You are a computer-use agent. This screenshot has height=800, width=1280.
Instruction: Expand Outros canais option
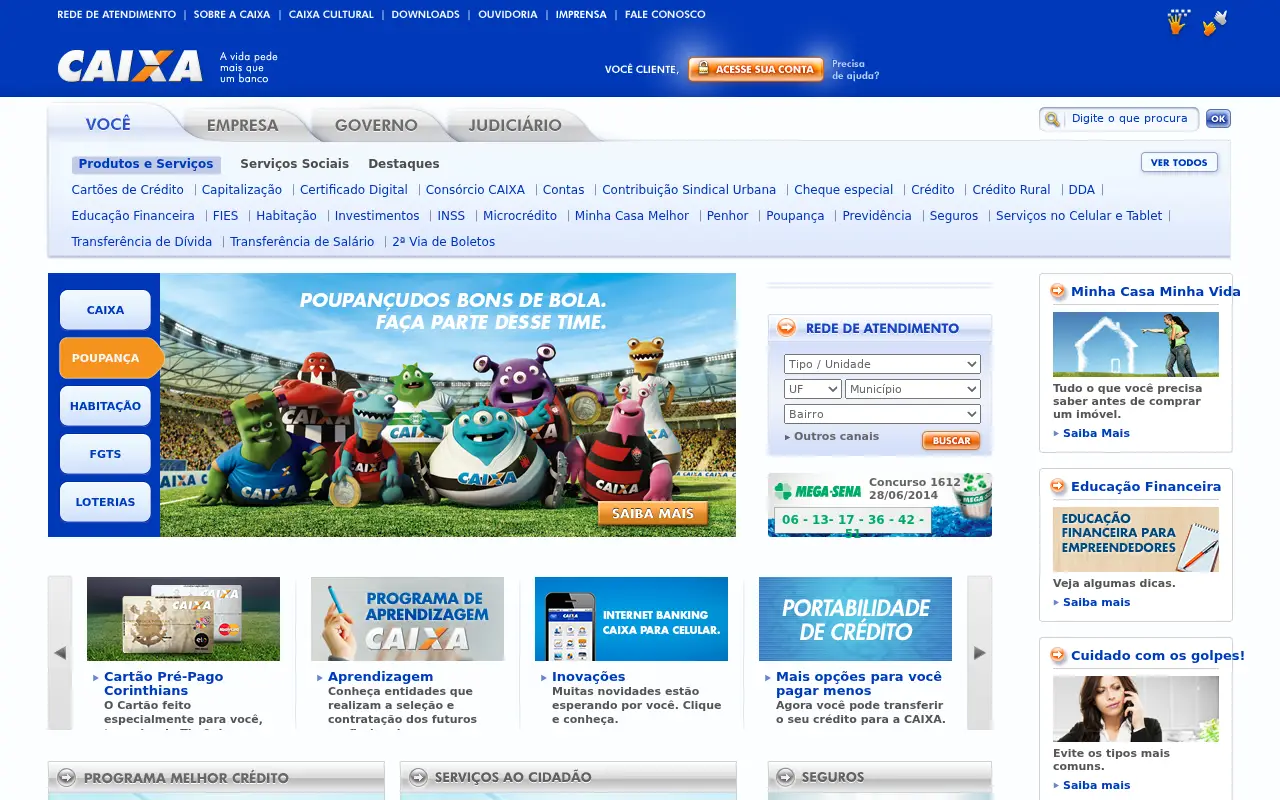(x=832, y=436)
